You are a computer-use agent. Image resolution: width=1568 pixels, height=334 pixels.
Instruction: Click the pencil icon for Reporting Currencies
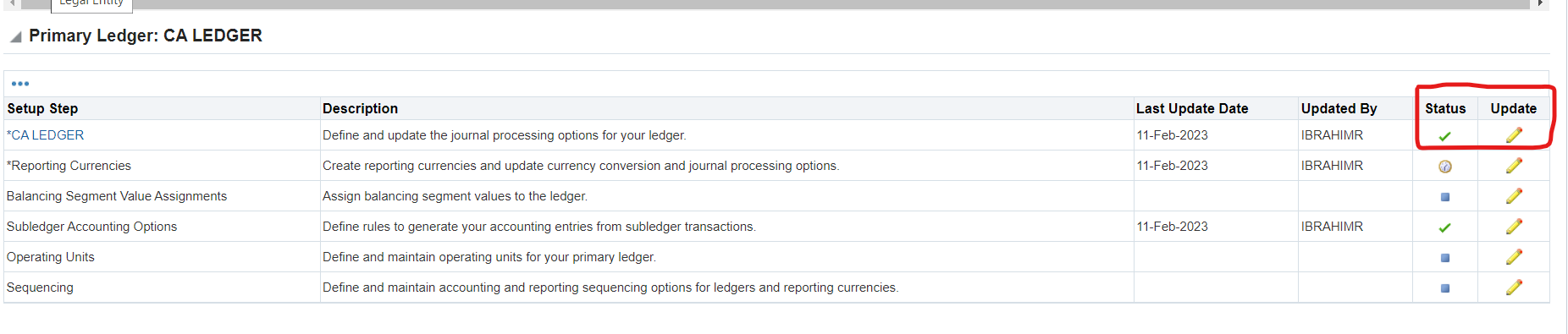pos(1514,166)
